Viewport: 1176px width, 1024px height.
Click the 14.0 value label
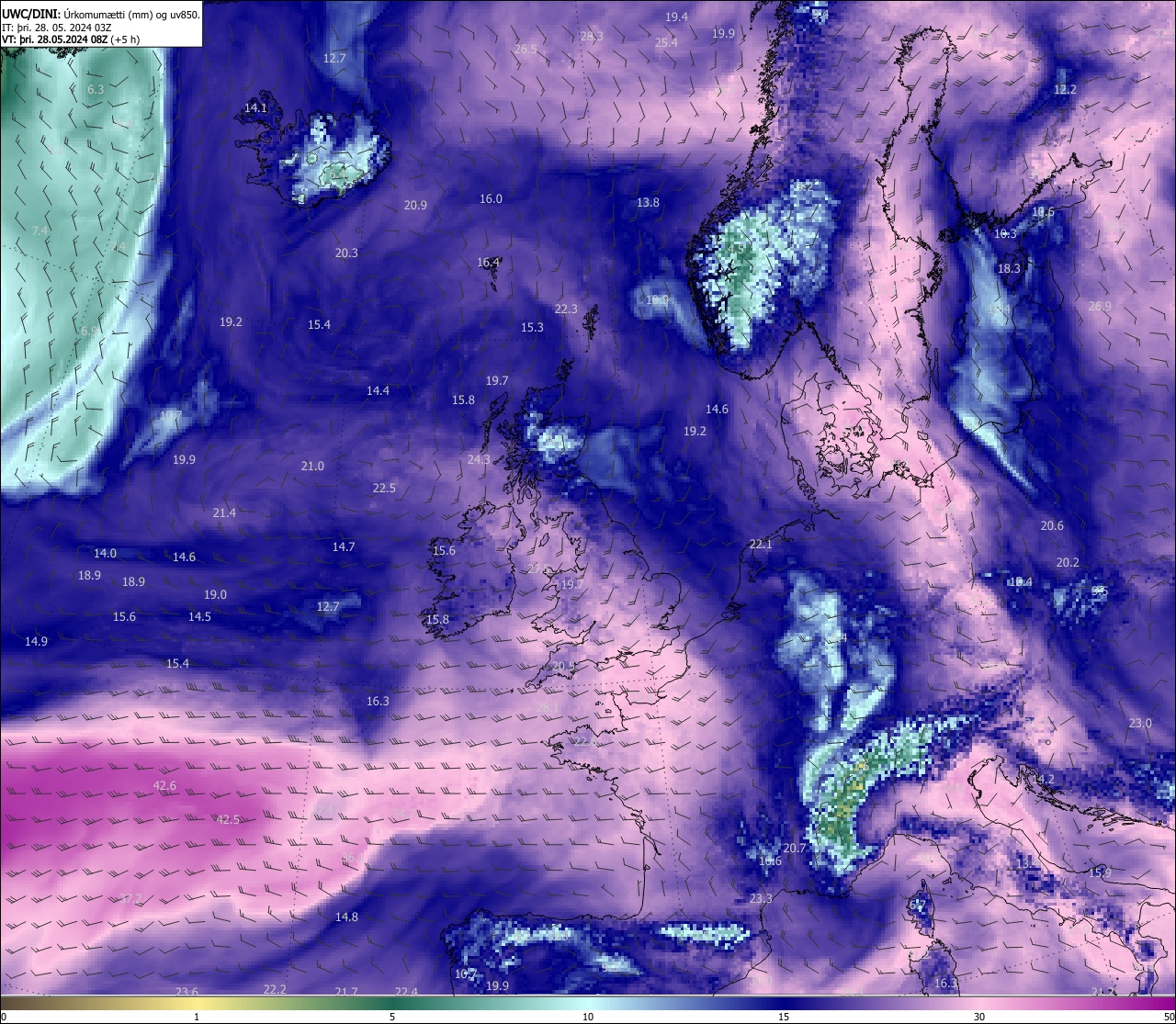pos(105,553)
